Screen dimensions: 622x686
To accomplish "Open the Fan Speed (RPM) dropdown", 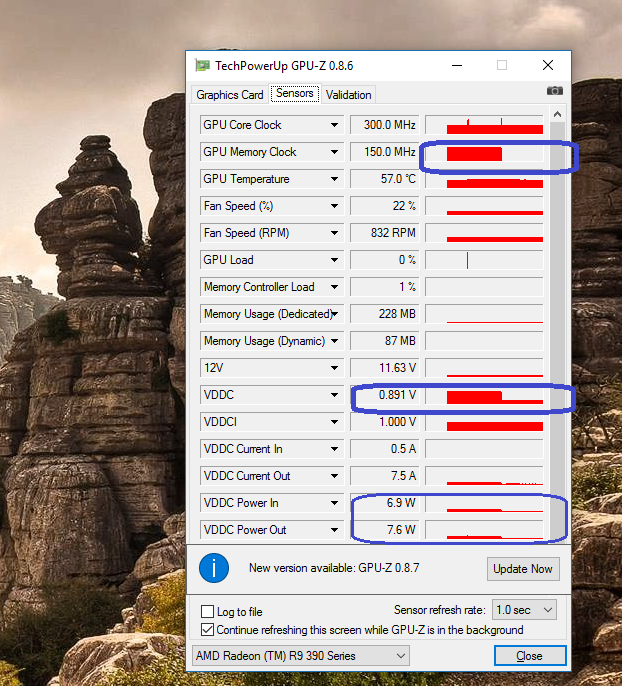I will point(334,233).
